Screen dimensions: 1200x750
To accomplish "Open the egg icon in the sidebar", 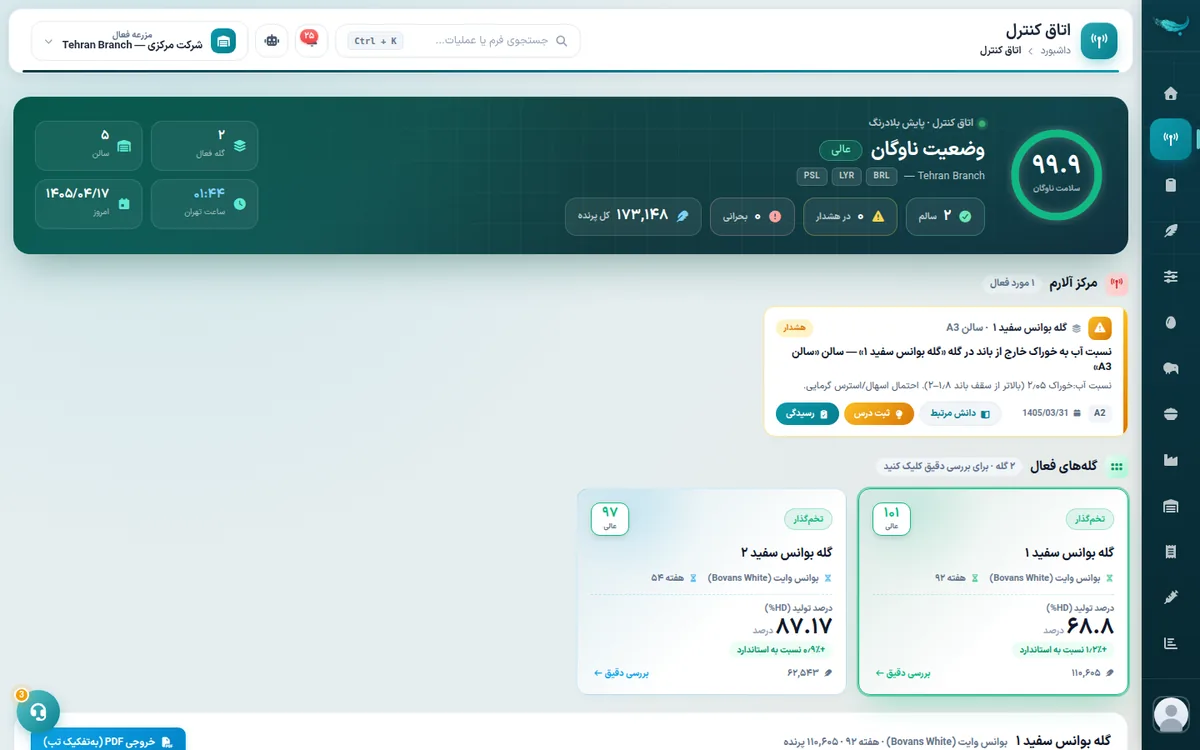I will 1171,322.
